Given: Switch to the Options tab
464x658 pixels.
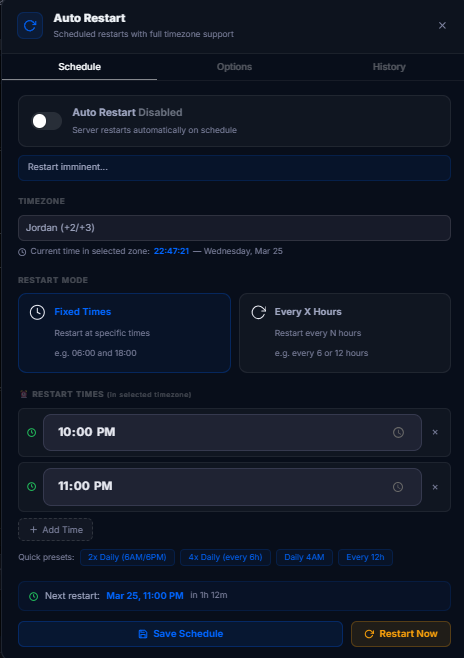Looking at the screenshot, I should click(235, 67).
